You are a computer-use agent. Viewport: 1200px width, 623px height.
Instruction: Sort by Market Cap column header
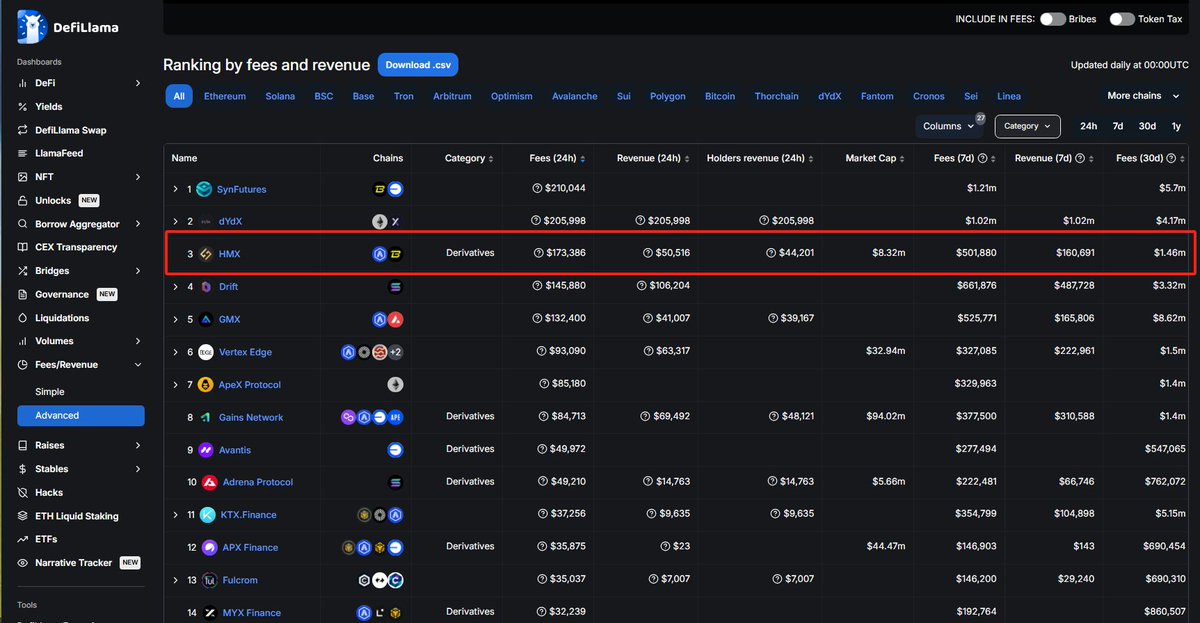click(x=875, y=158)
